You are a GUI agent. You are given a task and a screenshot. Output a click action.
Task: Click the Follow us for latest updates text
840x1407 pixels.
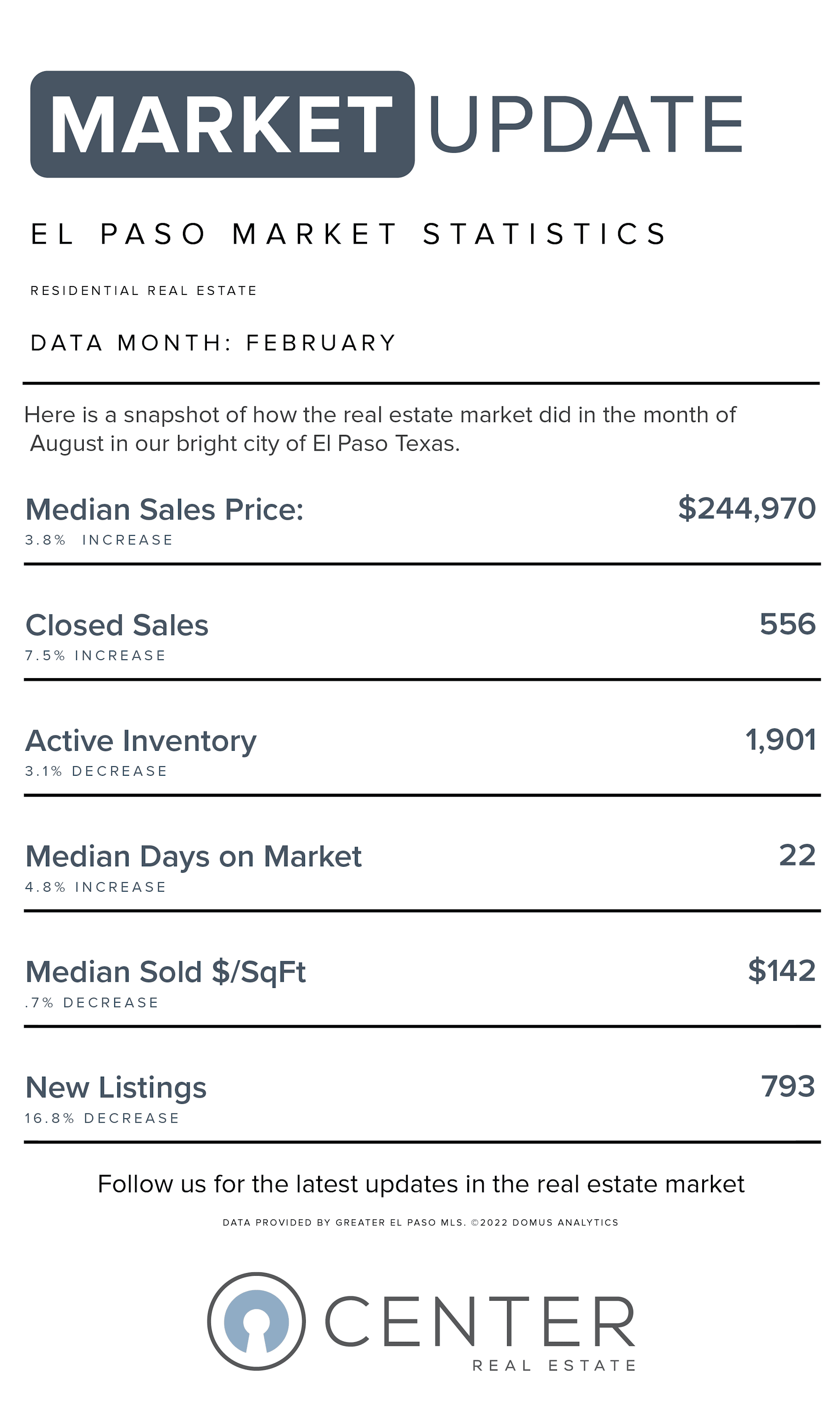pyautogui.click(x=420, y=1184)
